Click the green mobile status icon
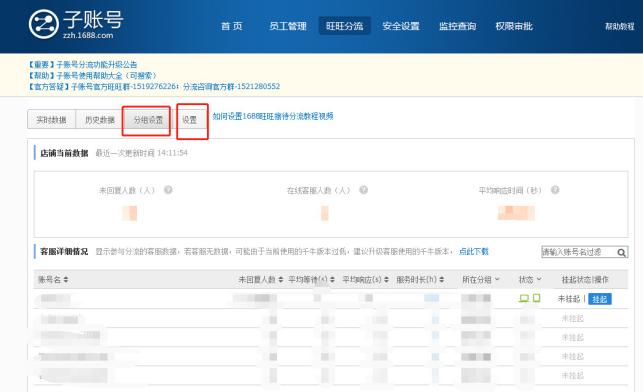 (x=536, y=298)
